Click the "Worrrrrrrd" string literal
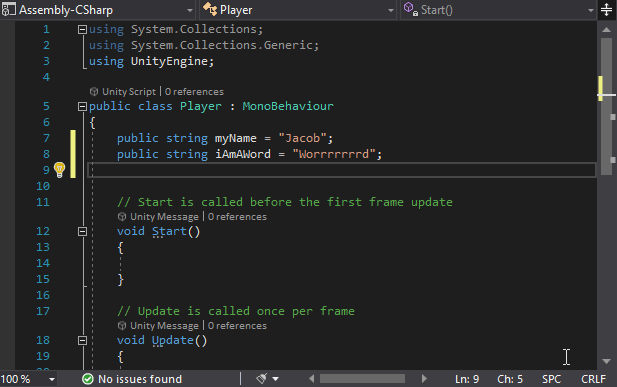This screenshot has height=387, width=617. coord(333,154)
